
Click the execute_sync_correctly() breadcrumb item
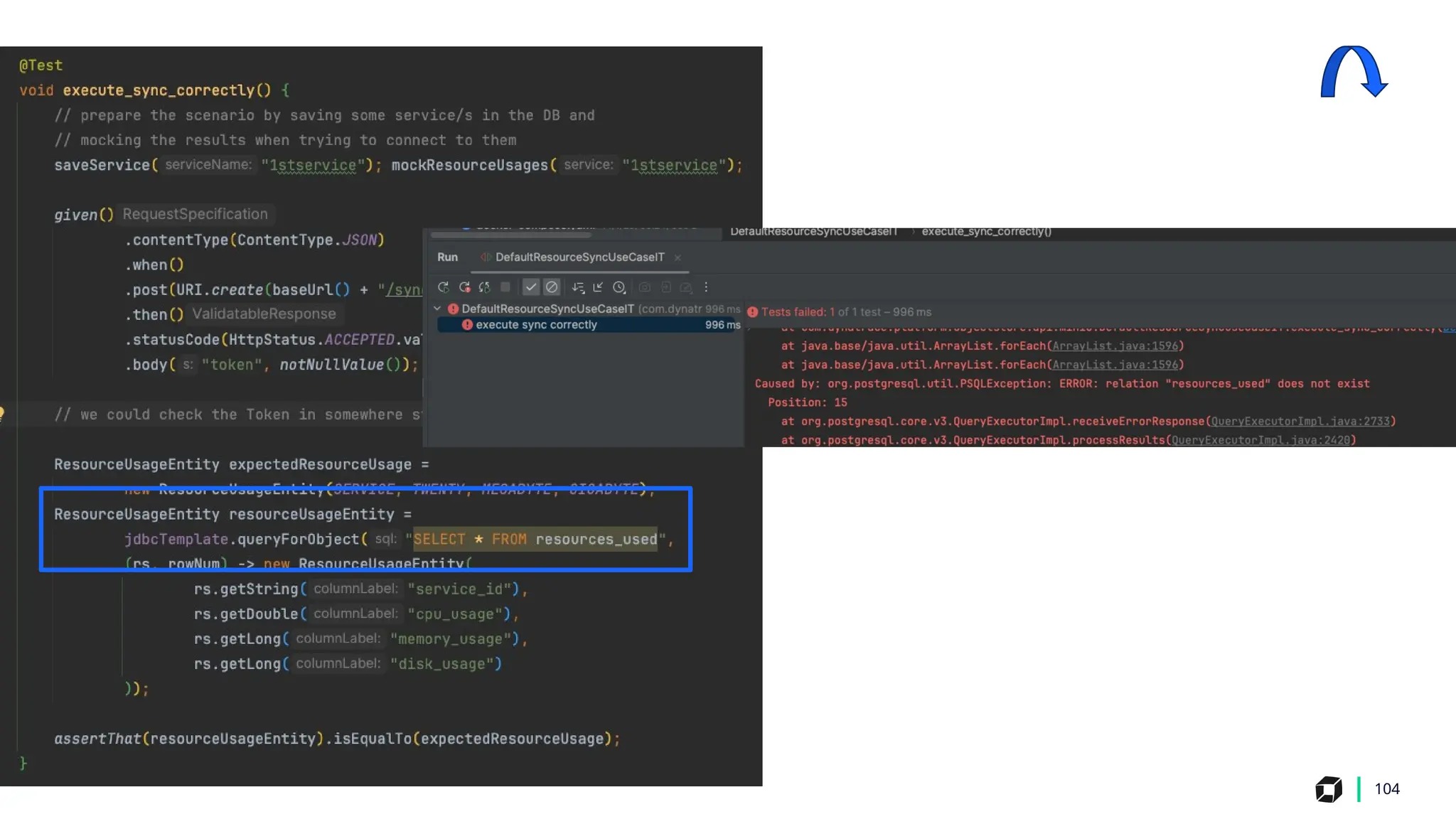click(986, 232)
